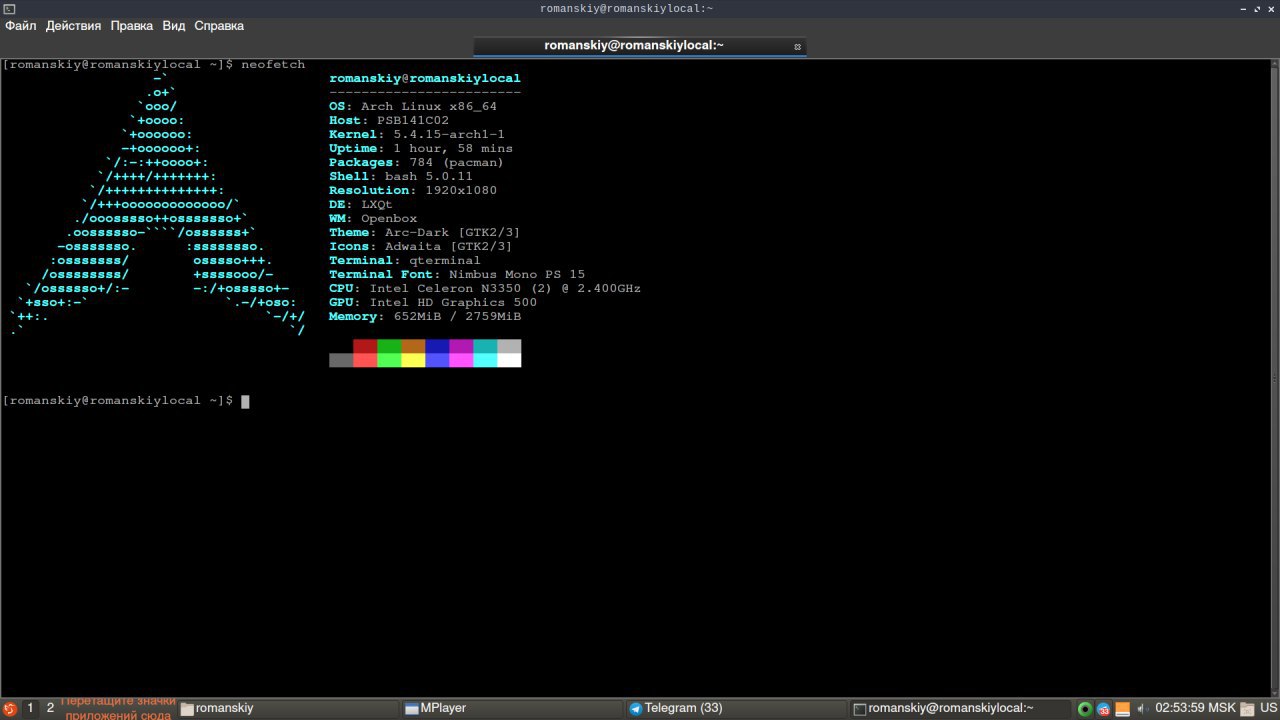The height and width of the screenshot is (720, 1280).
Task: Click the bright magenta color block
Action: (x=461, y=360)
